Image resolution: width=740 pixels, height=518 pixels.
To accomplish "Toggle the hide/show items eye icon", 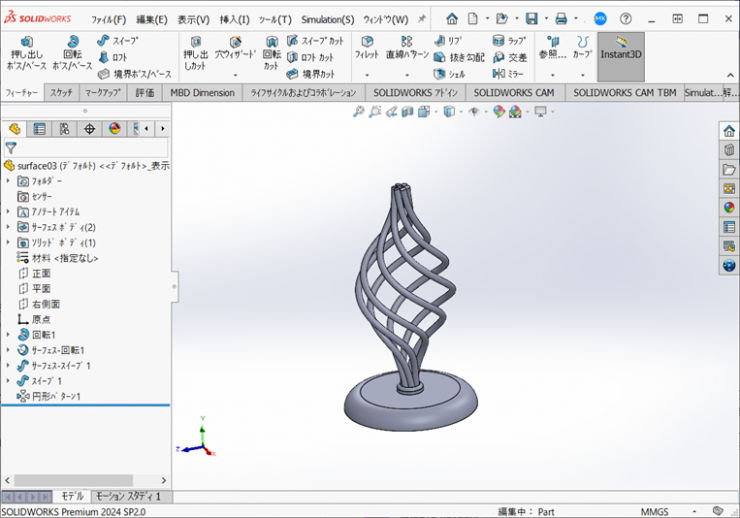I will [474, 112].
